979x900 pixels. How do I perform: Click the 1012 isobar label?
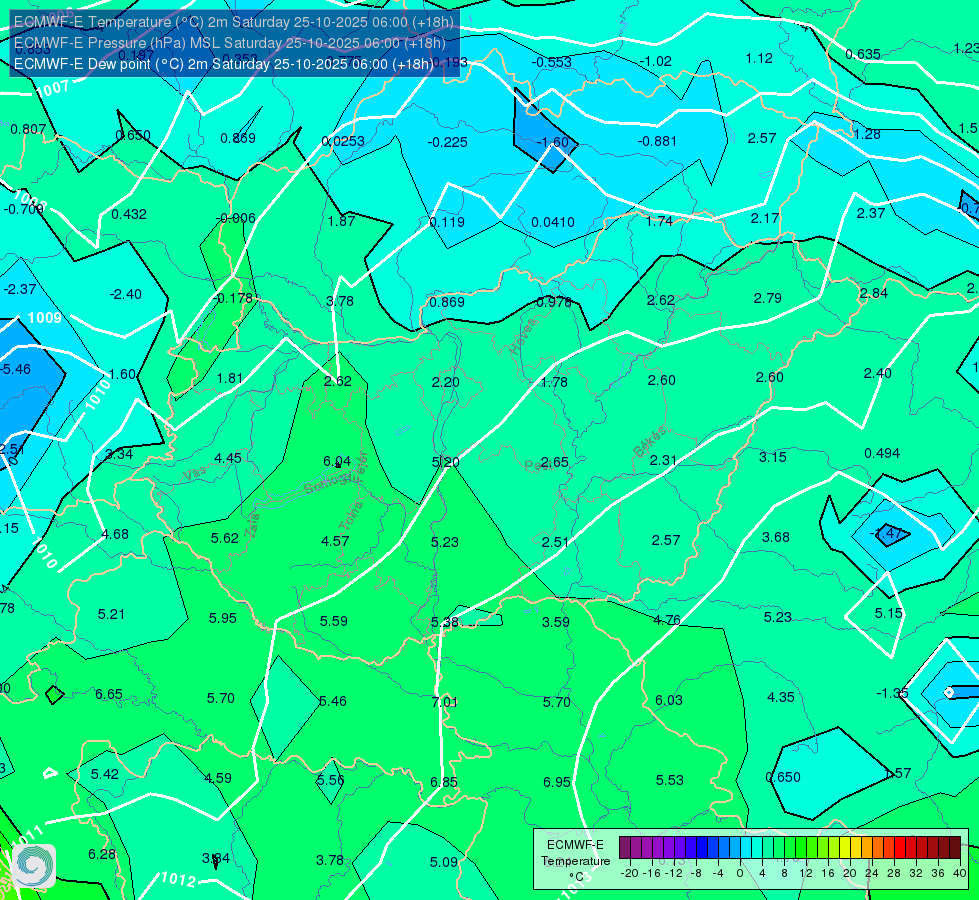[x=179, y=880]
